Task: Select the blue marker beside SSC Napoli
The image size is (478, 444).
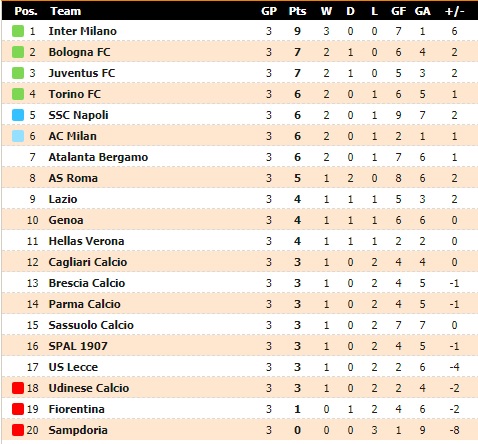Action: pos(18,115)
